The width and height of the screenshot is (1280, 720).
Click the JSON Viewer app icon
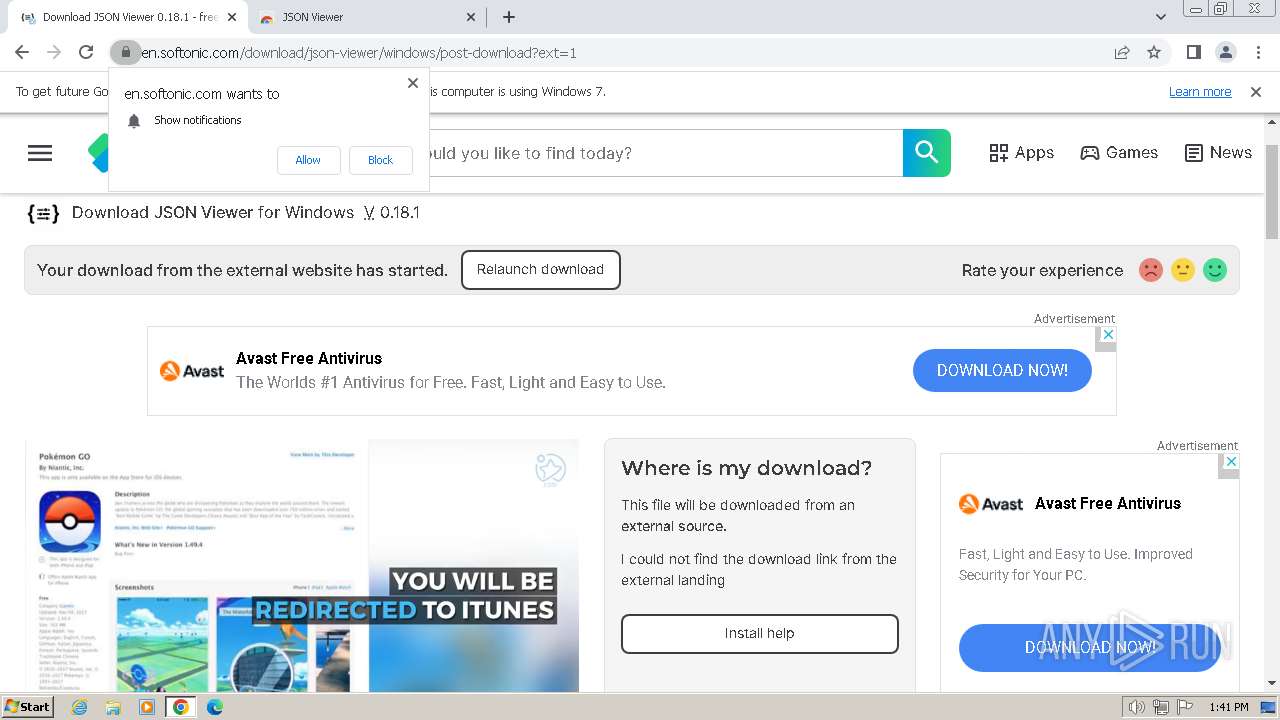[x=43, y=213]
